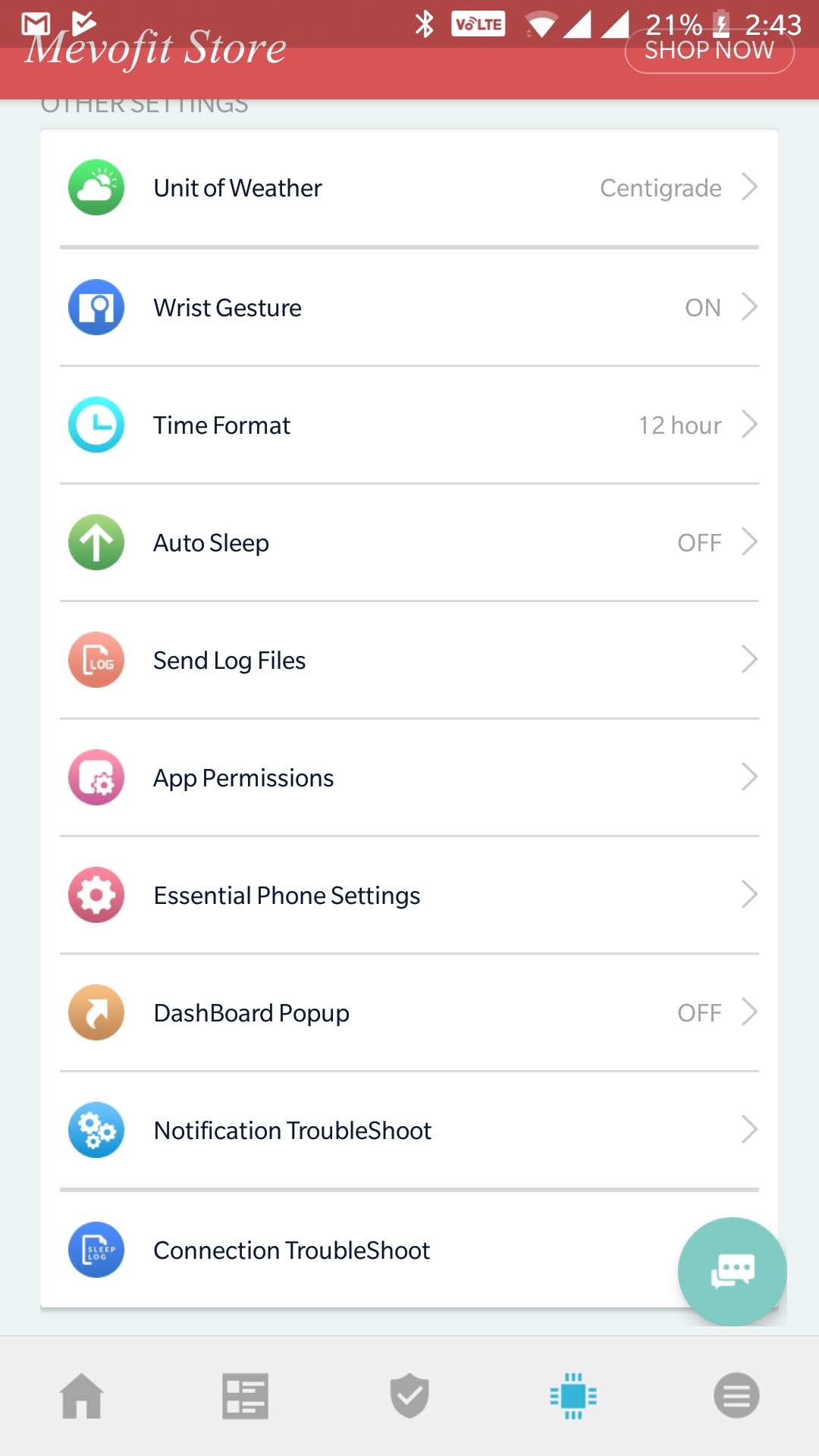This screenshot has width=819, height=1456.
Task: Open Connection TroubleShoot entry
Action: point(292,1250)
